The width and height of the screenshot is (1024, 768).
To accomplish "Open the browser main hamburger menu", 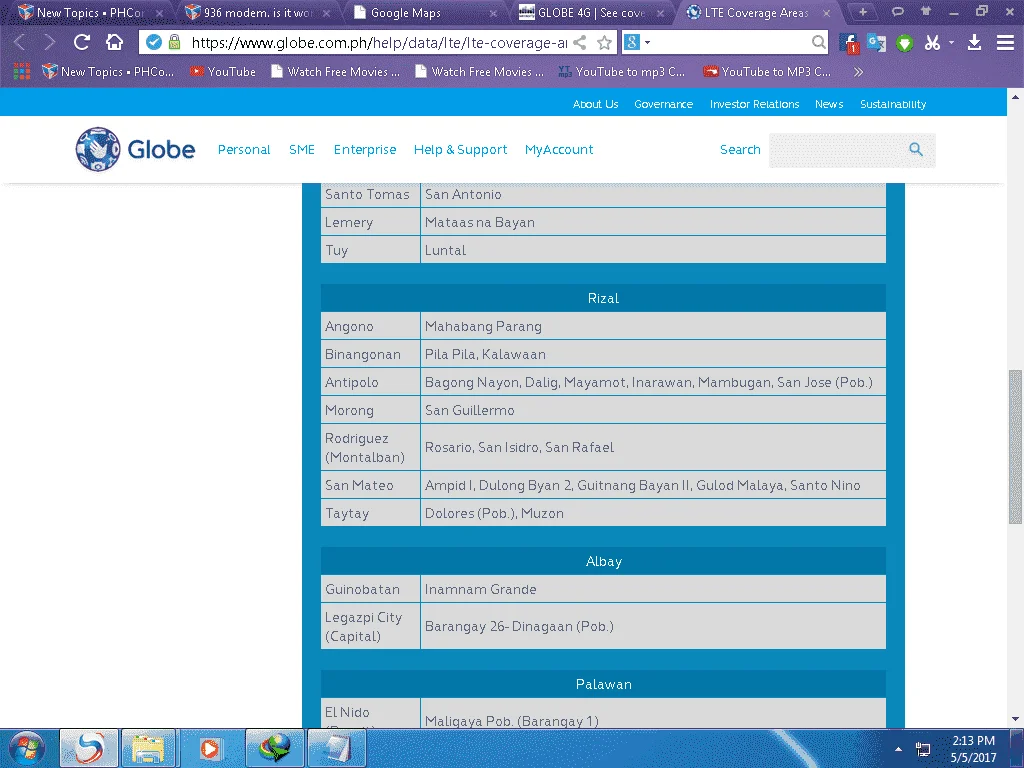I will click(x=1005, y=43).
